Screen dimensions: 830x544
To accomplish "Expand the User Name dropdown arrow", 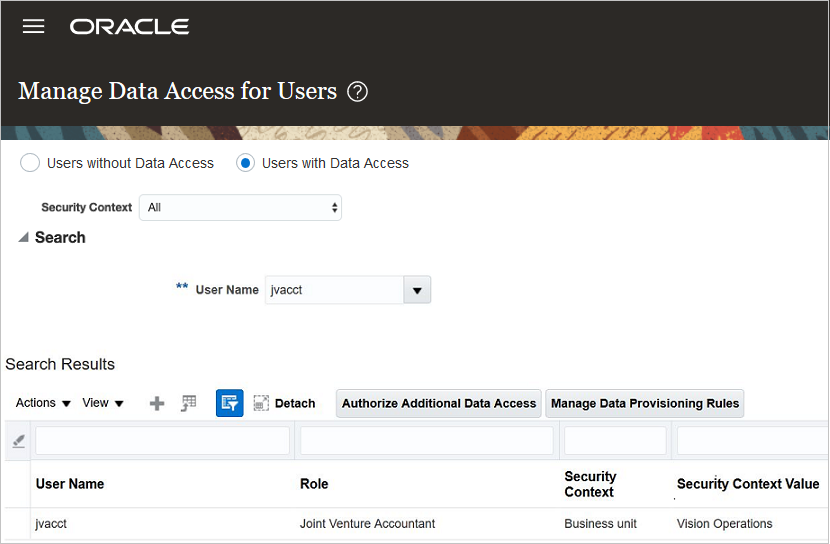I will pyautogui.click(x=417, y=290).
